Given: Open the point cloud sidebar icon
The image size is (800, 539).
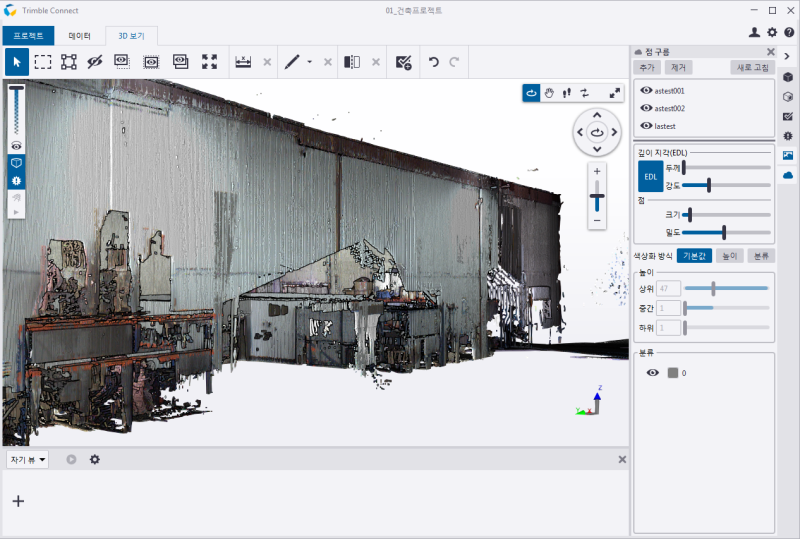Looking at the screenshot, I should click(x=788, y=175).
